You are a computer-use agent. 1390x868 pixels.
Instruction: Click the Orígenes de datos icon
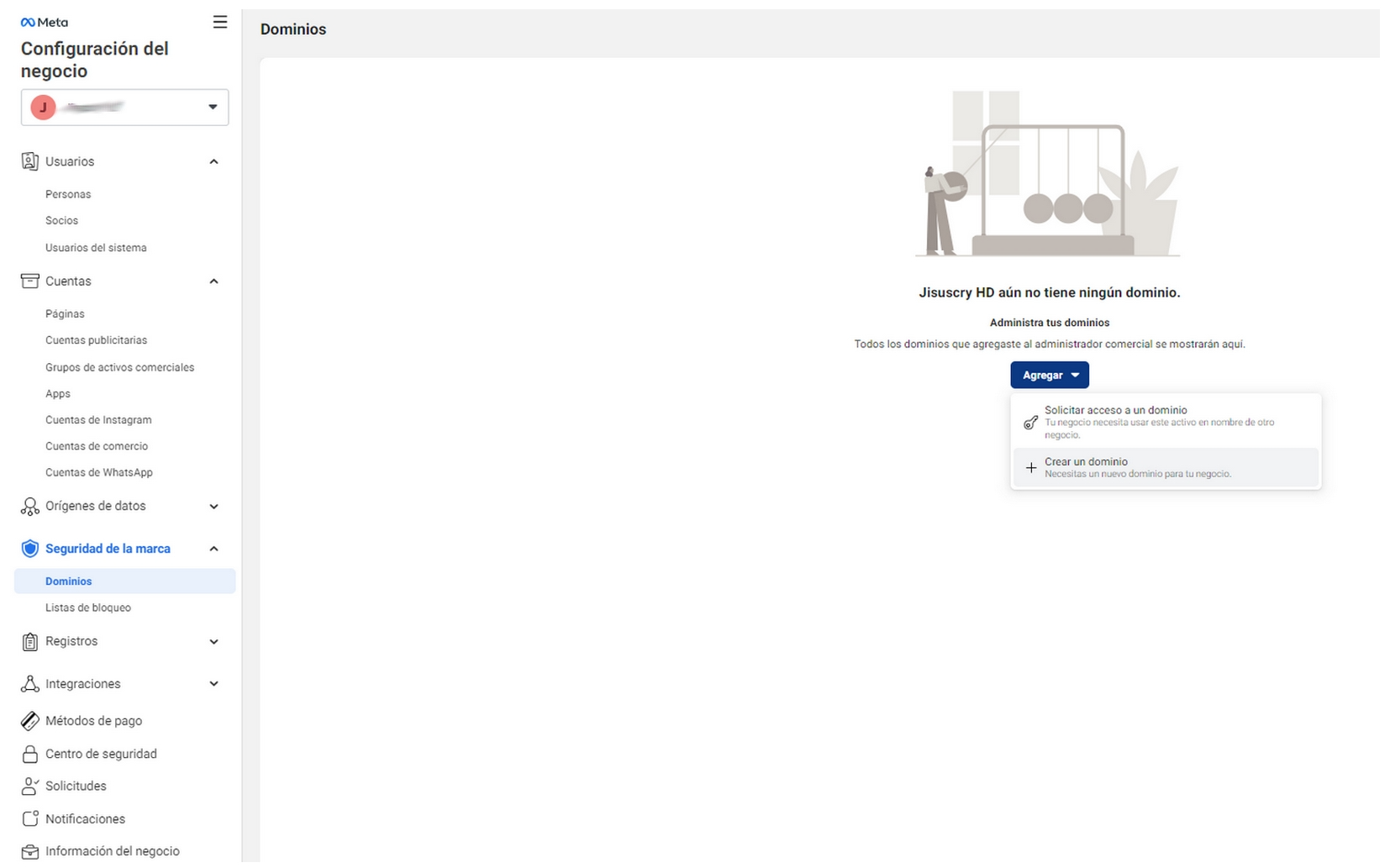tap(30, 506)
